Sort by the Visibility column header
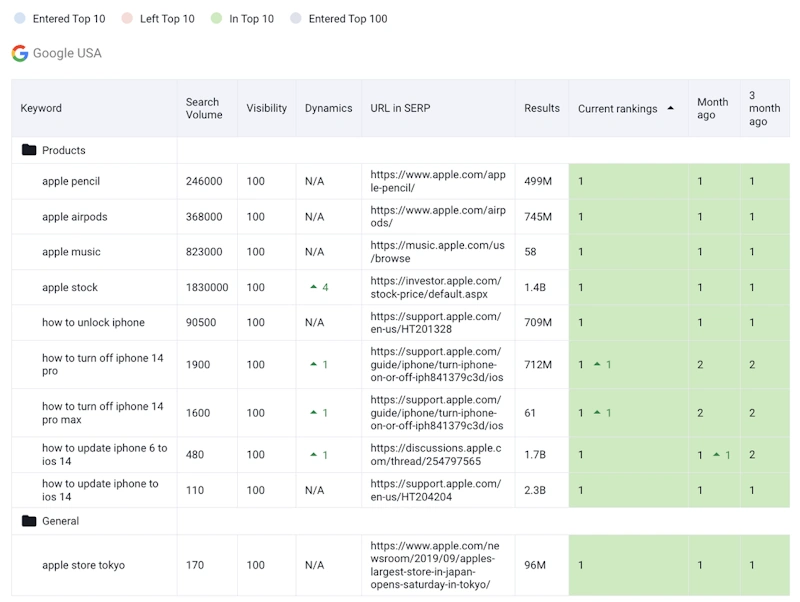This screenshot has width=800, height=602. 266,108
